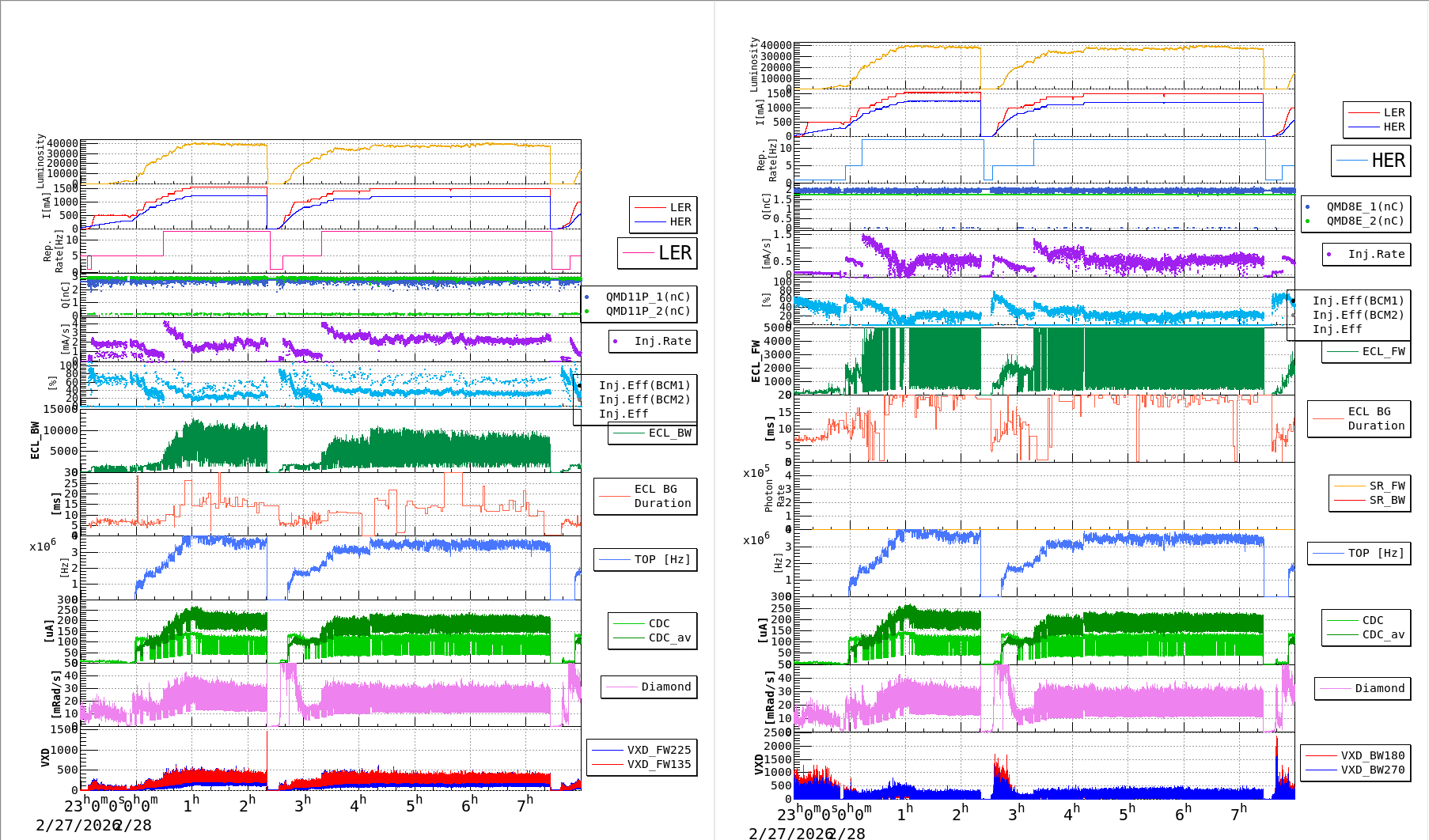Click the Diamond legend in the right panel
The width and height of the screenshot is (1429, 840).
[1379, 688]
